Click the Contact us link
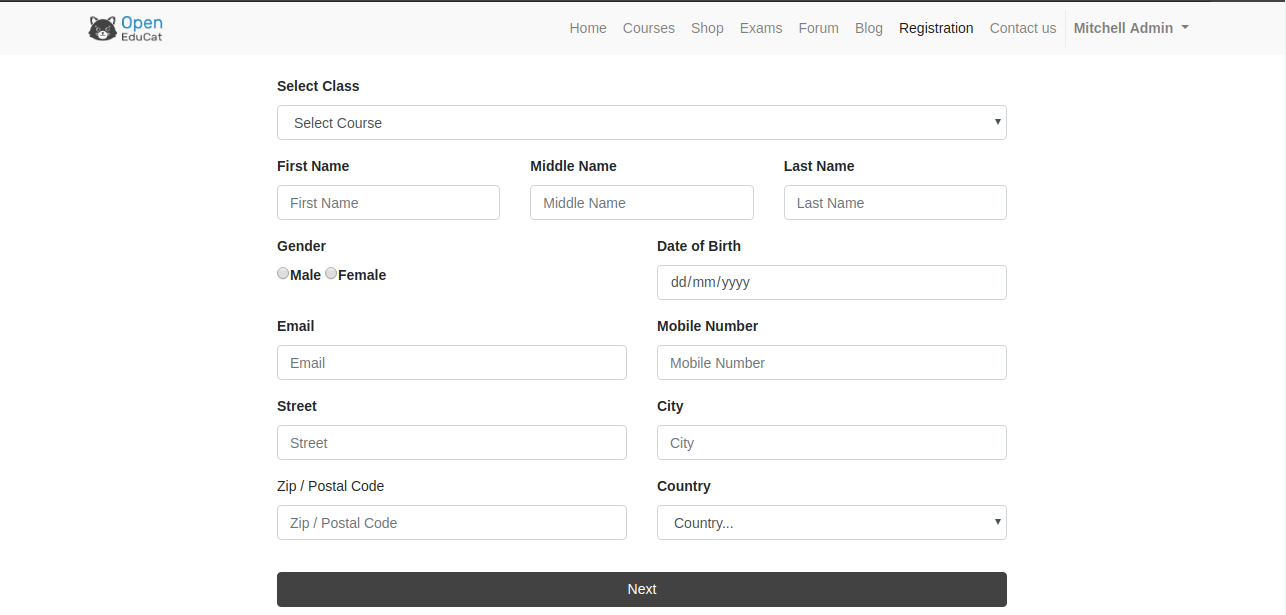The width and height of the screenshot is (1286, 615). tap(1022, 28)
